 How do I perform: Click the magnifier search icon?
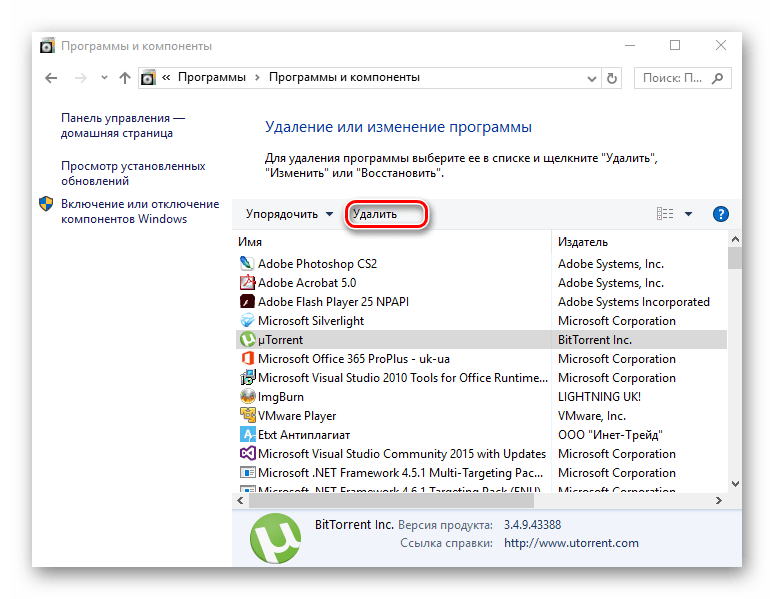click(717, 78)
